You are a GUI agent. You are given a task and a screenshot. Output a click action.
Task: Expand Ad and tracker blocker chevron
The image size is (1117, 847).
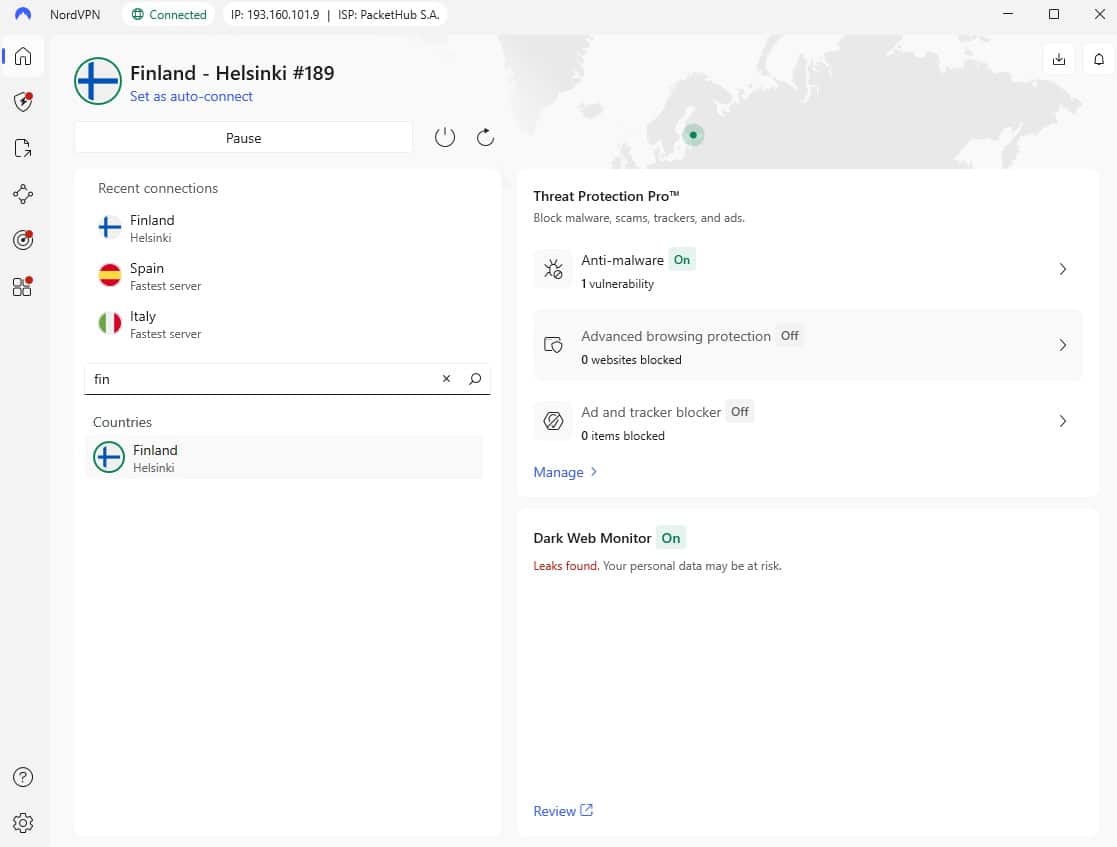click(x=1062, y=421)
